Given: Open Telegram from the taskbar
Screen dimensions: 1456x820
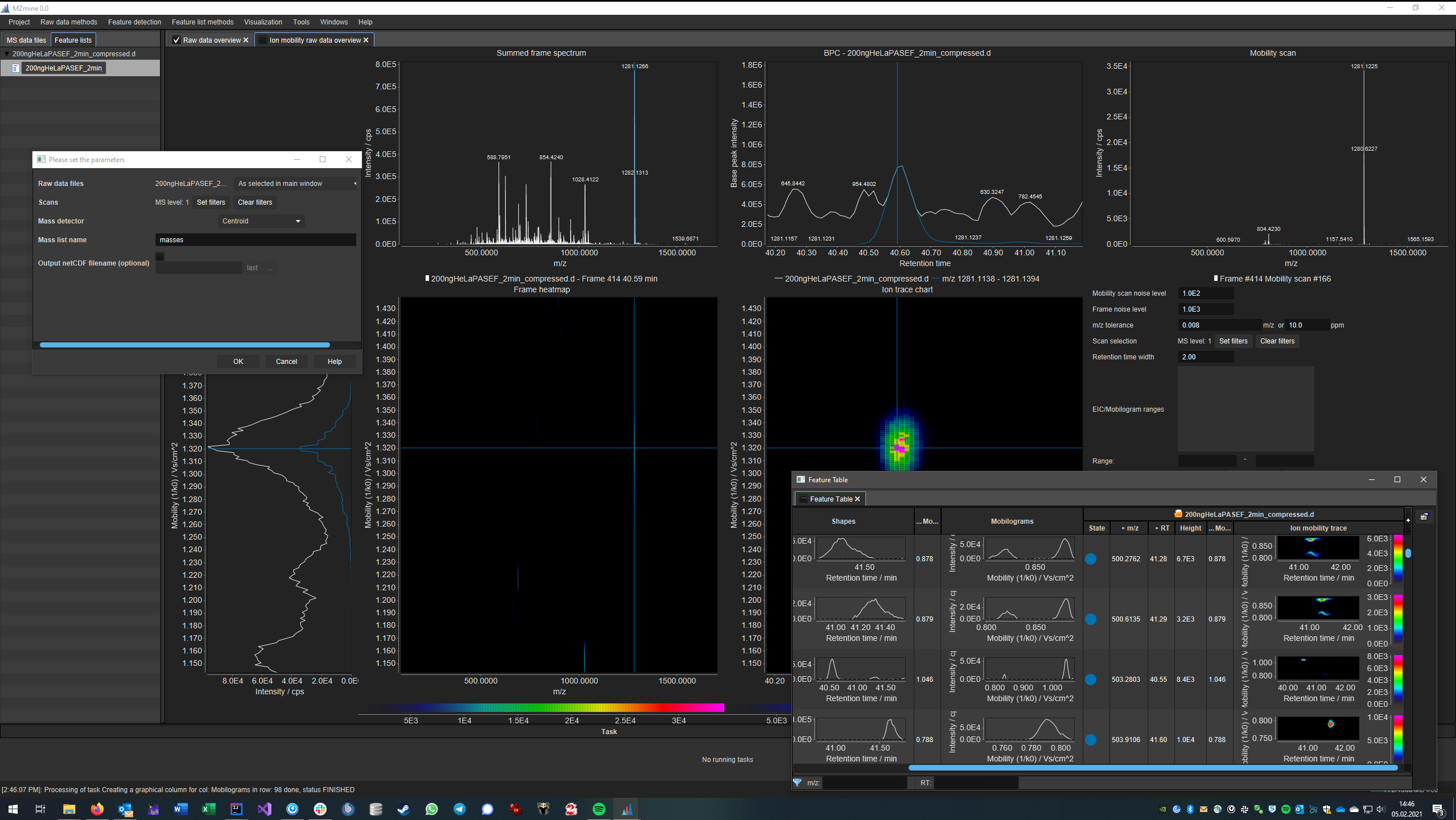Looking at the screenshot, I should point(459,809).
